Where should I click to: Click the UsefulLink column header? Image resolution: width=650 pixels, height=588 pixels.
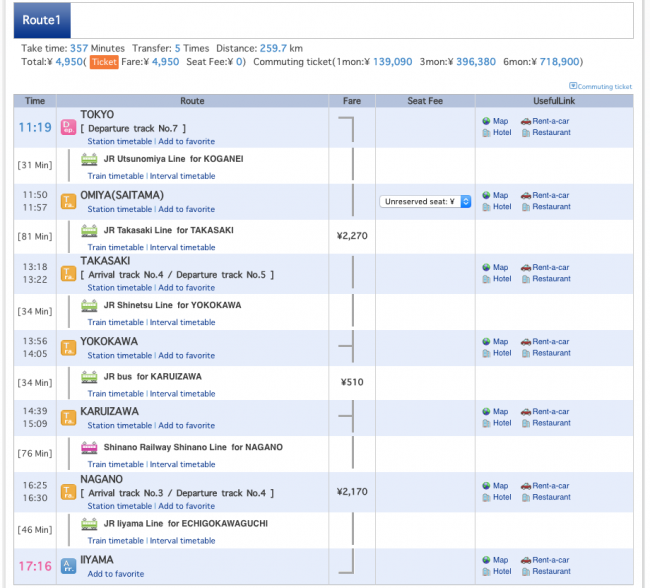tap(554, 101)
